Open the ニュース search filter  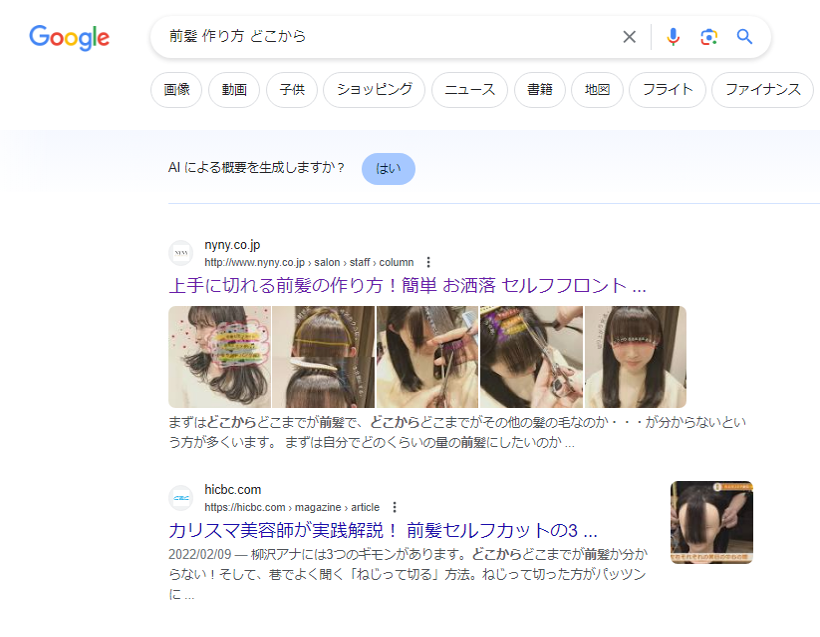coord(468,89)
